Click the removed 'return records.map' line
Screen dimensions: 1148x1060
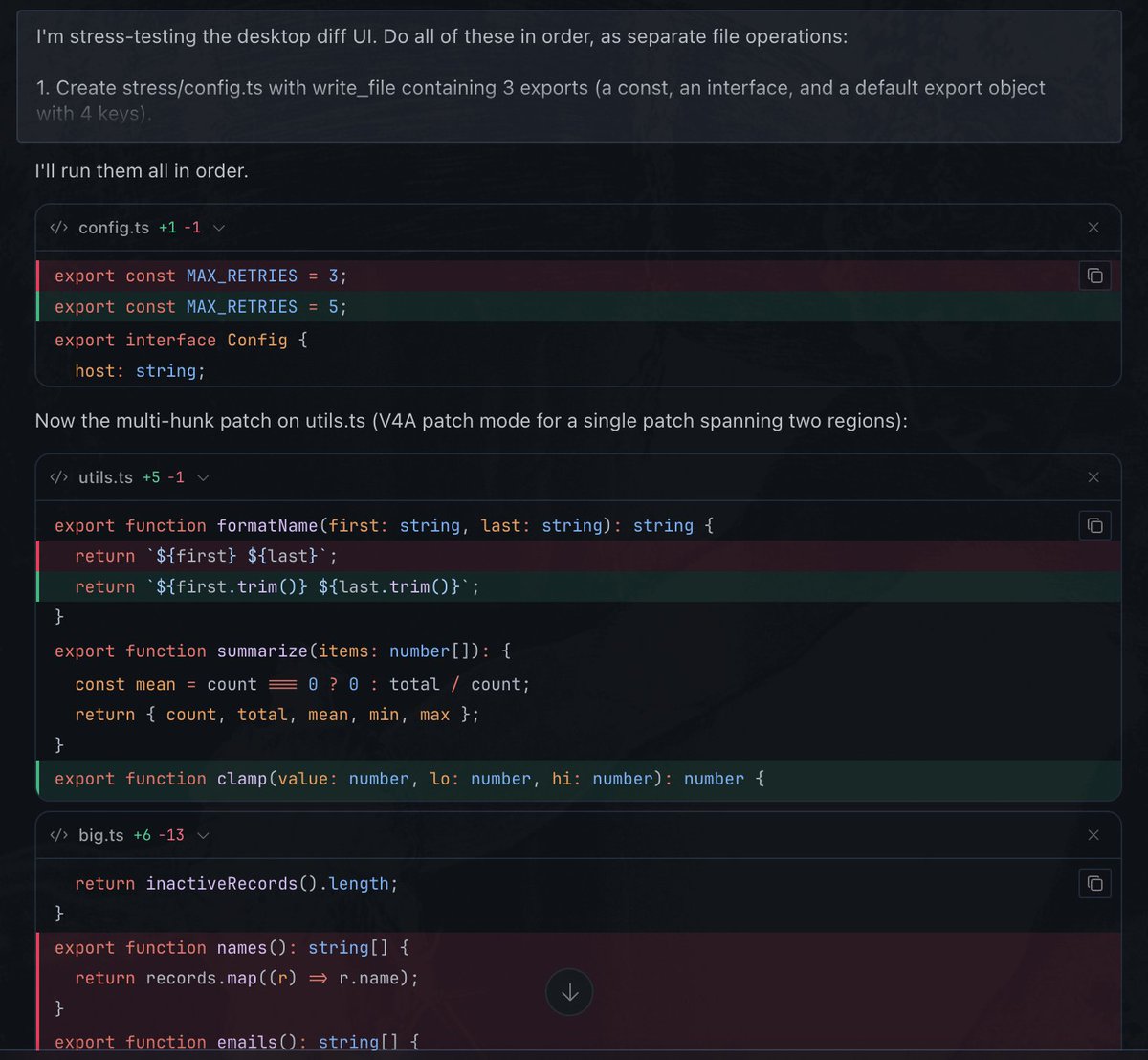coord(578,978)
